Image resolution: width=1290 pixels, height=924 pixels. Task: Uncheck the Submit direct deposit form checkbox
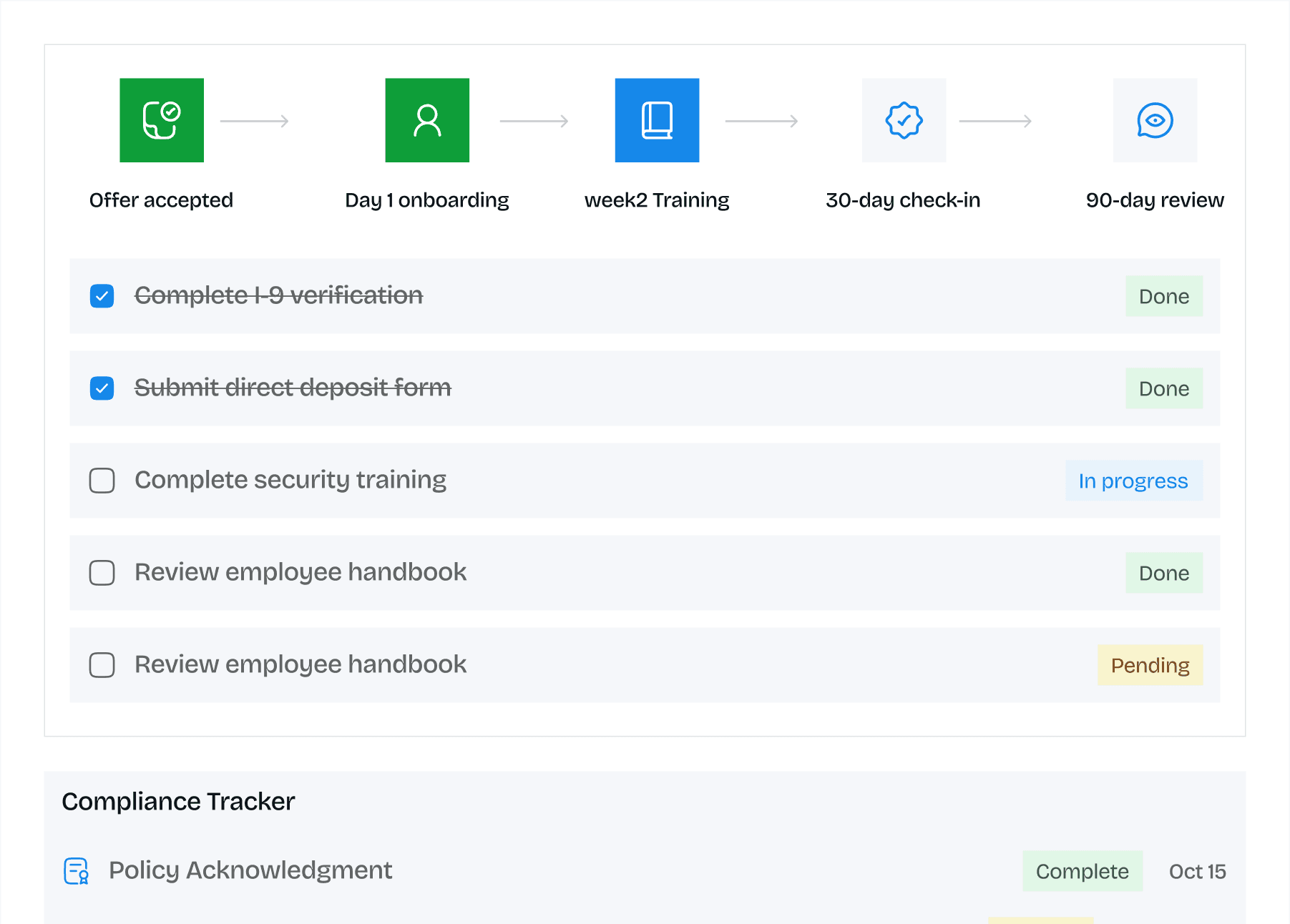(x=102, y=388)
